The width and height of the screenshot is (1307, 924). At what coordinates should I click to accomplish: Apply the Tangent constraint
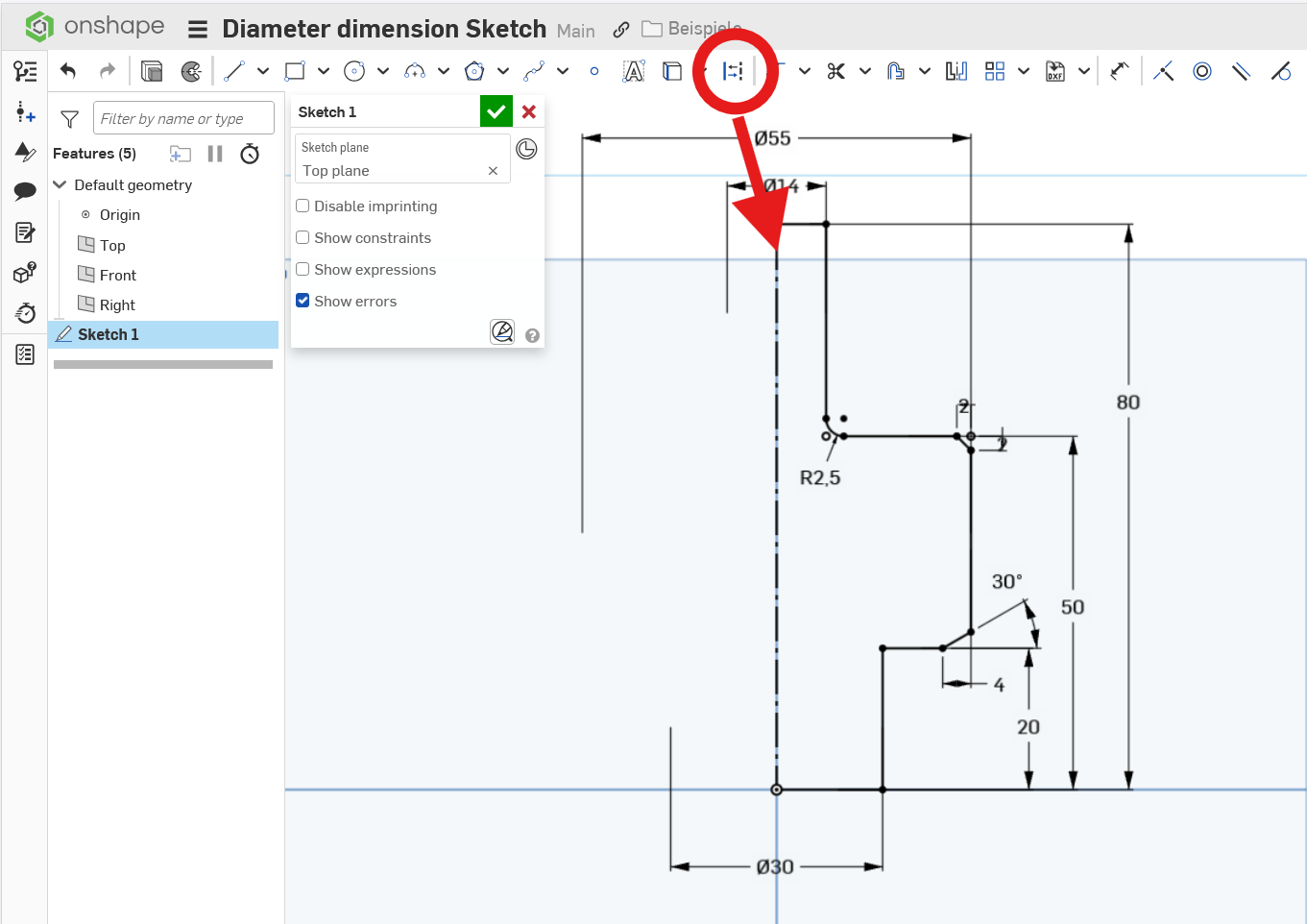(x=1280, y=71)
